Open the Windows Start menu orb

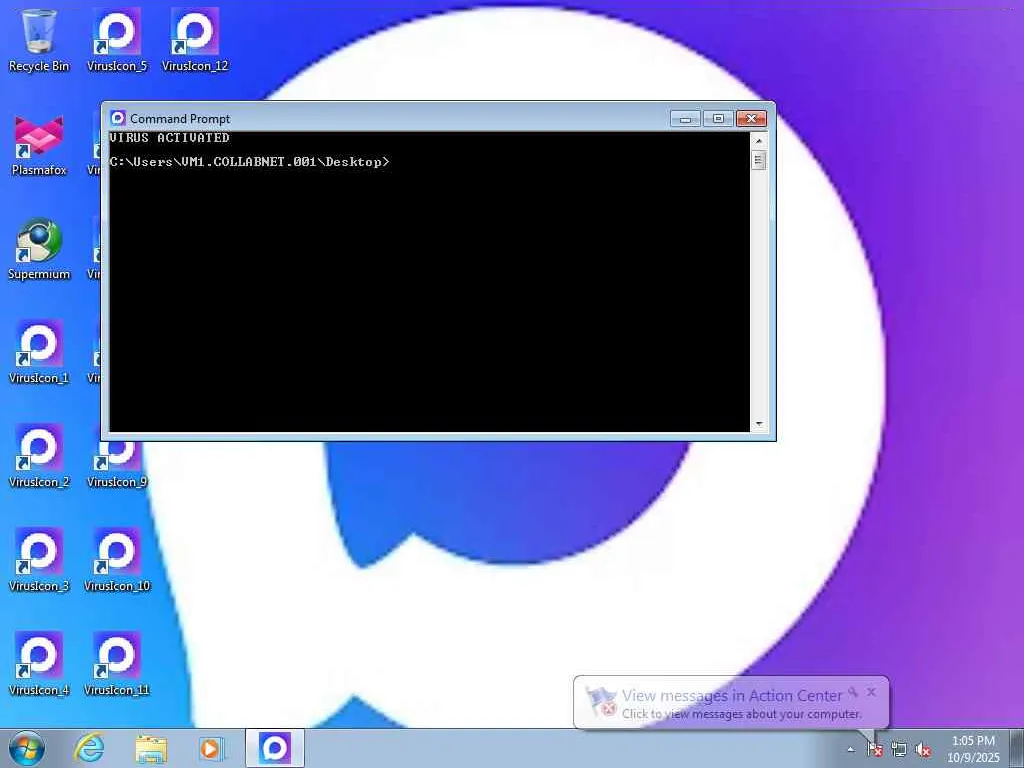27,748
